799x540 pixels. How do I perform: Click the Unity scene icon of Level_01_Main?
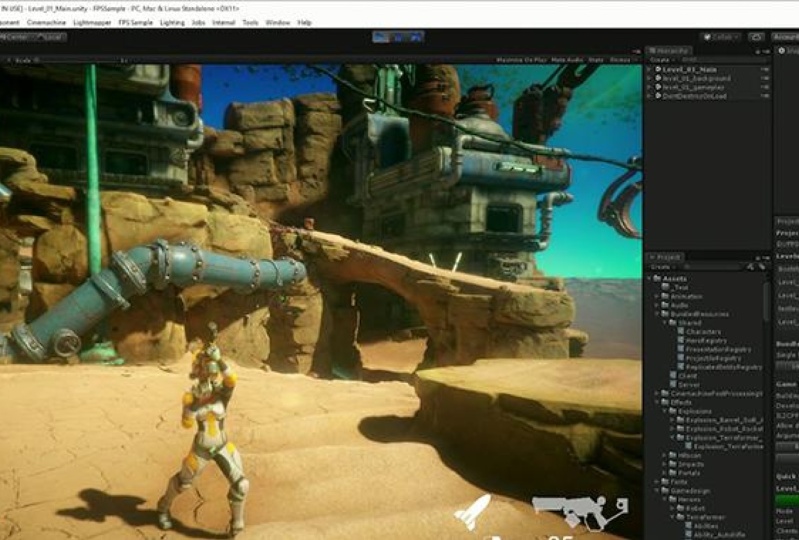click(658, 69)
